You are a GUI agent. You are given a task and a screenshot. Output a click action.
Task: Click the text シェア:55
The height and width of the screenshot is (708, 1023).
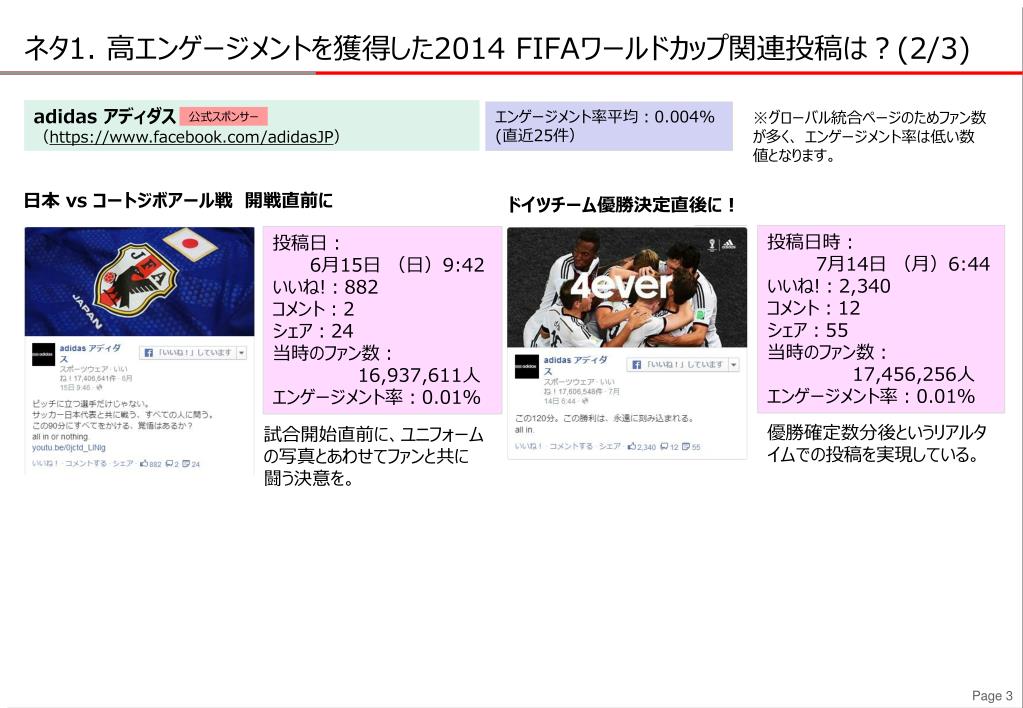click(808, 330)
